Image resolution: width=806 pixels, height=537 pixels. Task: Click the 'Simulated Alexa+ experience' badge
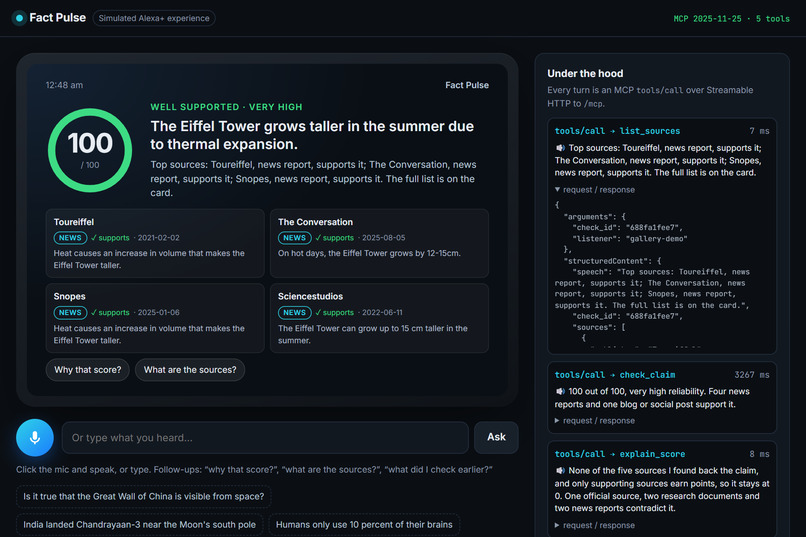coord(154,18)
